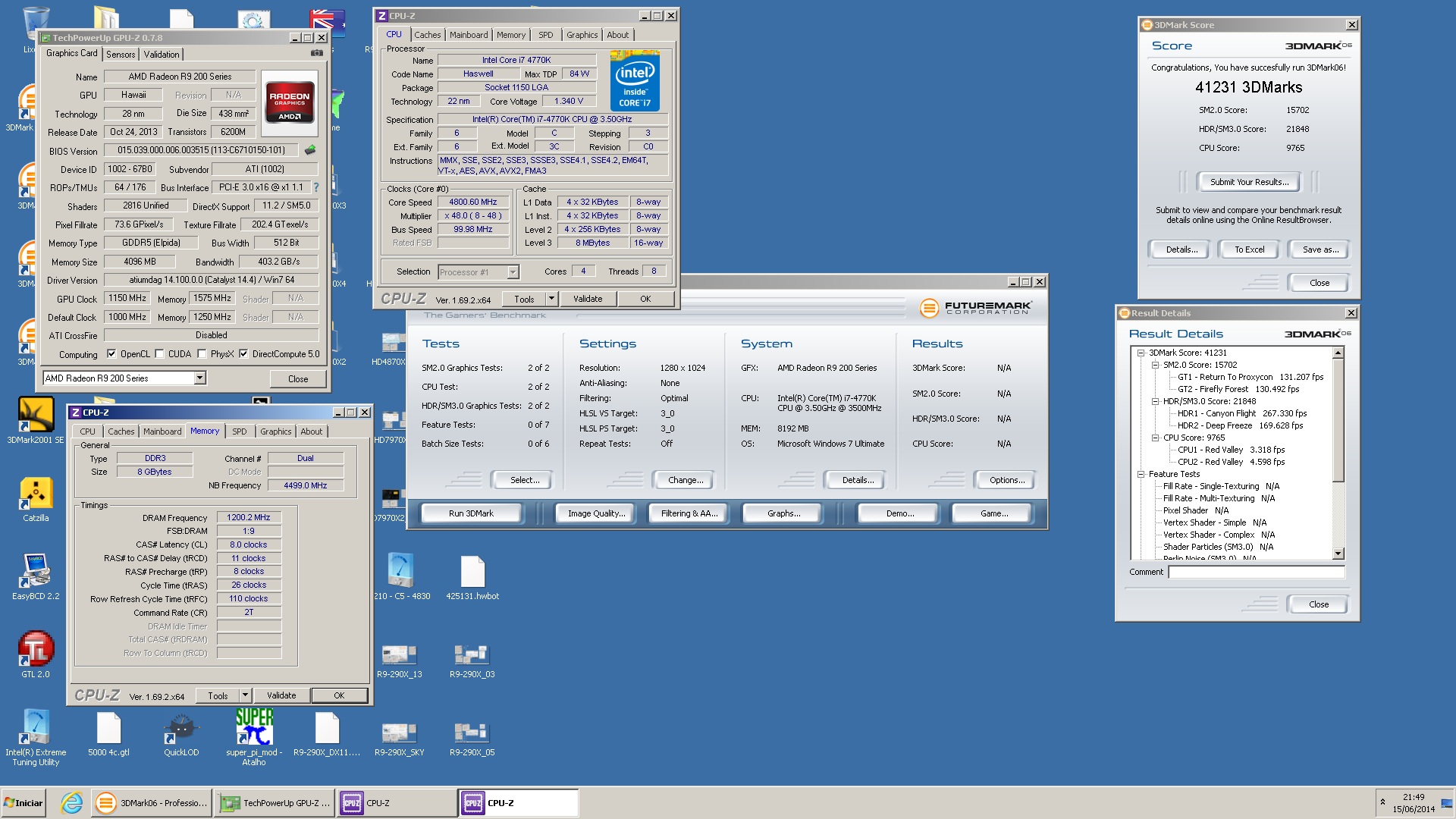Viewport: 1456px width, 819px height.
Task: Open R9-290X_03 desktop icon
Action: [x=472, y=661]
